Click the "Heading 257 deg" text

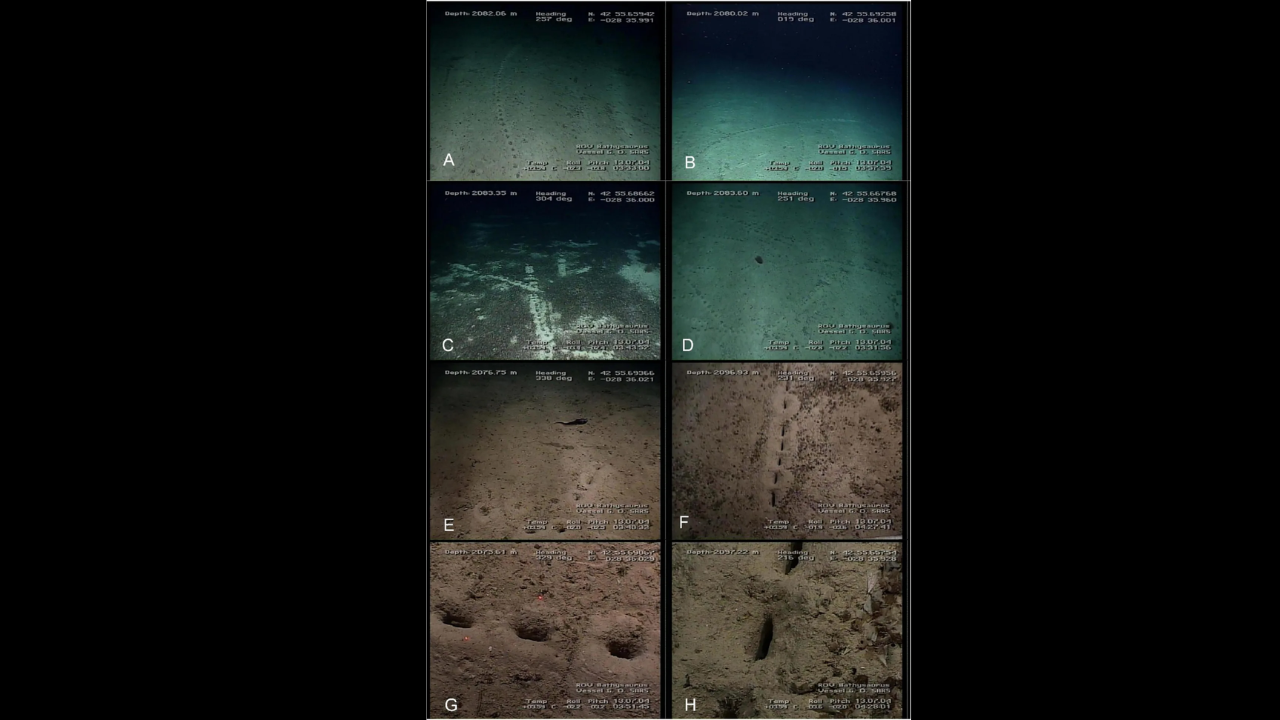pos(553,16)
